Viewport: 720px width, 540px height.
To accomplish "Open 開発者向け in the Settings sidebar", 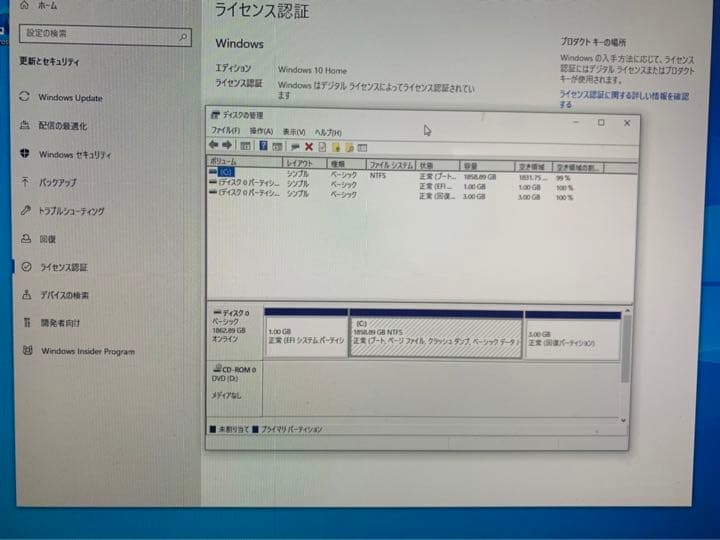I will pos(51,323).
